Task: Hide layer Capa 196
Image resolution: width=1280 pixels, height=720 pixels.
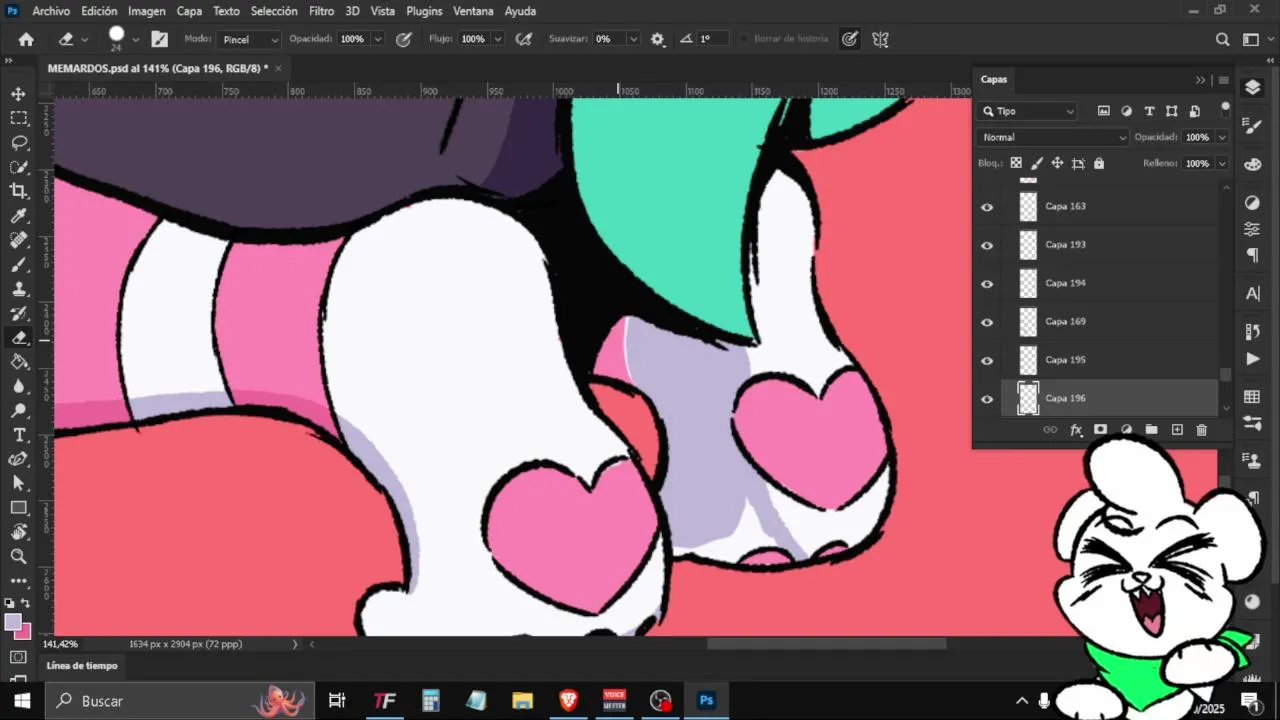Action: tap(987, 399)
